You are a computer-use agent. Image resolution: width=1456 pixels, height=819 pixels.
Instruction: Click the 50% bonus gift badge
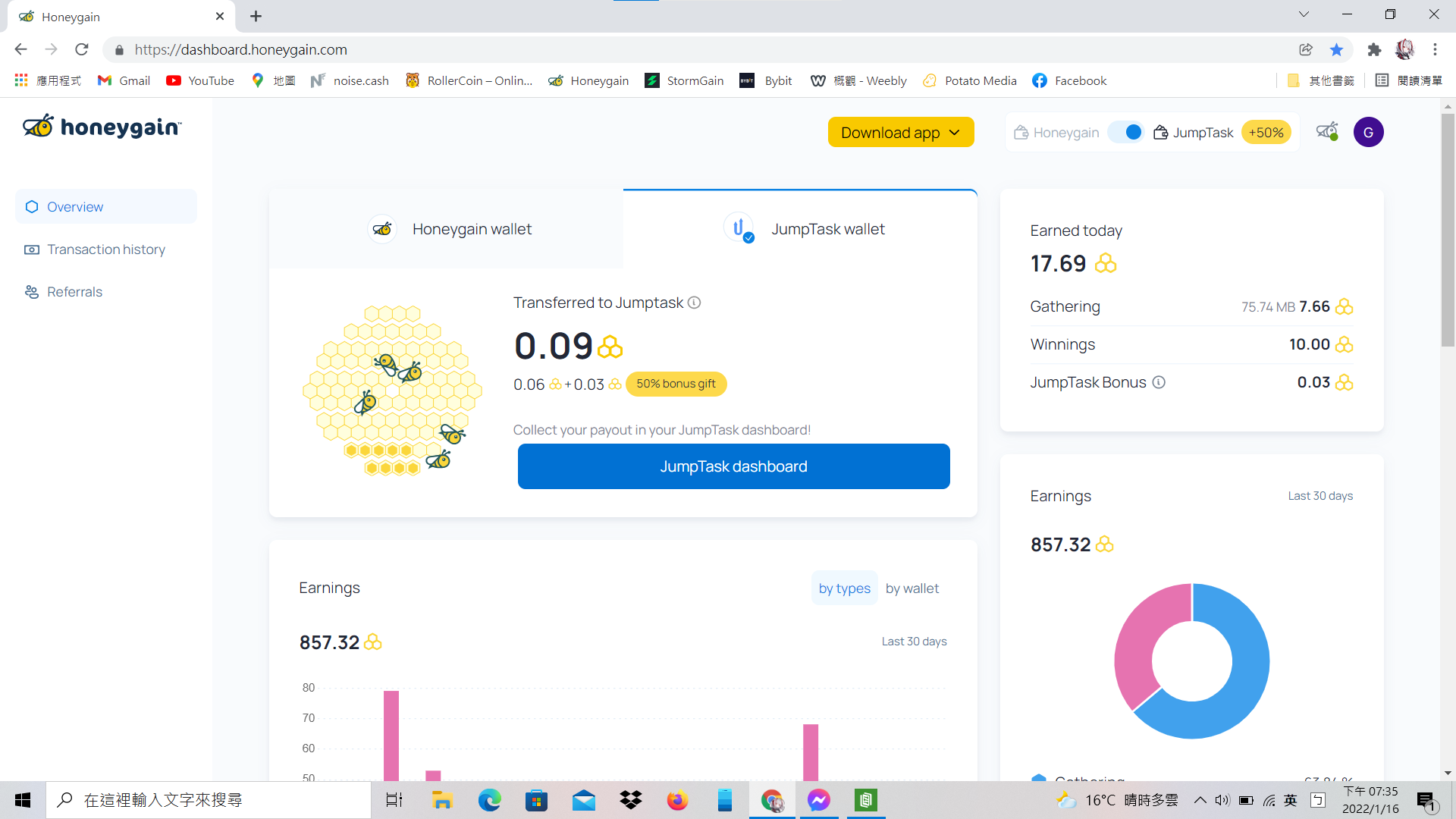[x=676, y=384]
